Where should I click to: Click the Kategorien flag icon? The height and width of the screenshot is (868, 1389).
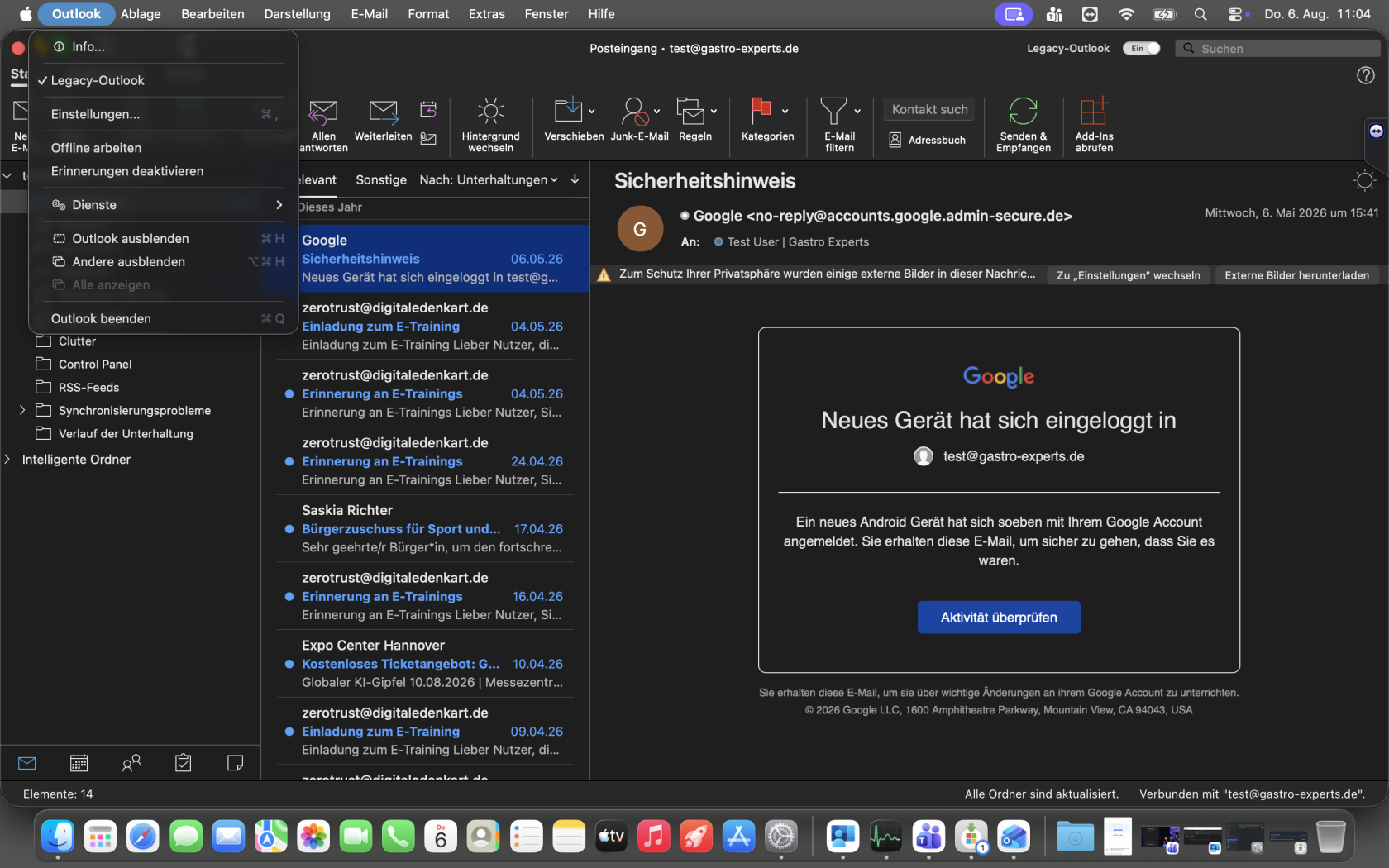point(761,111)
